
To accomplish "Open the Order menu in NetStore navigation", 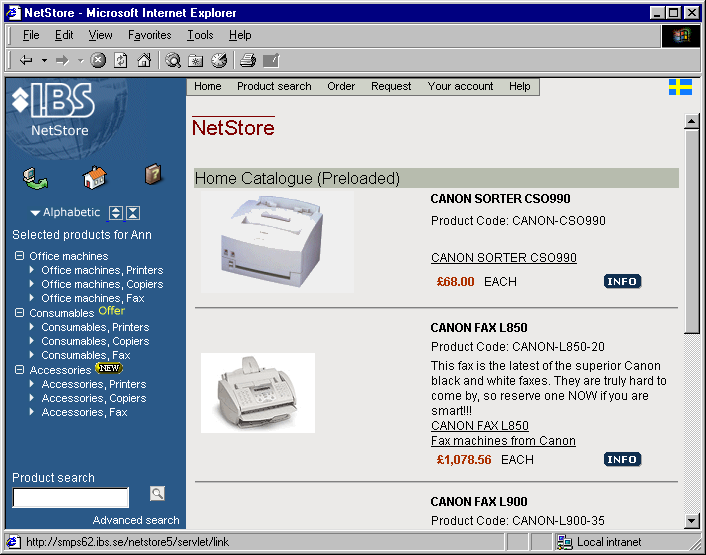I will (341, 86).
